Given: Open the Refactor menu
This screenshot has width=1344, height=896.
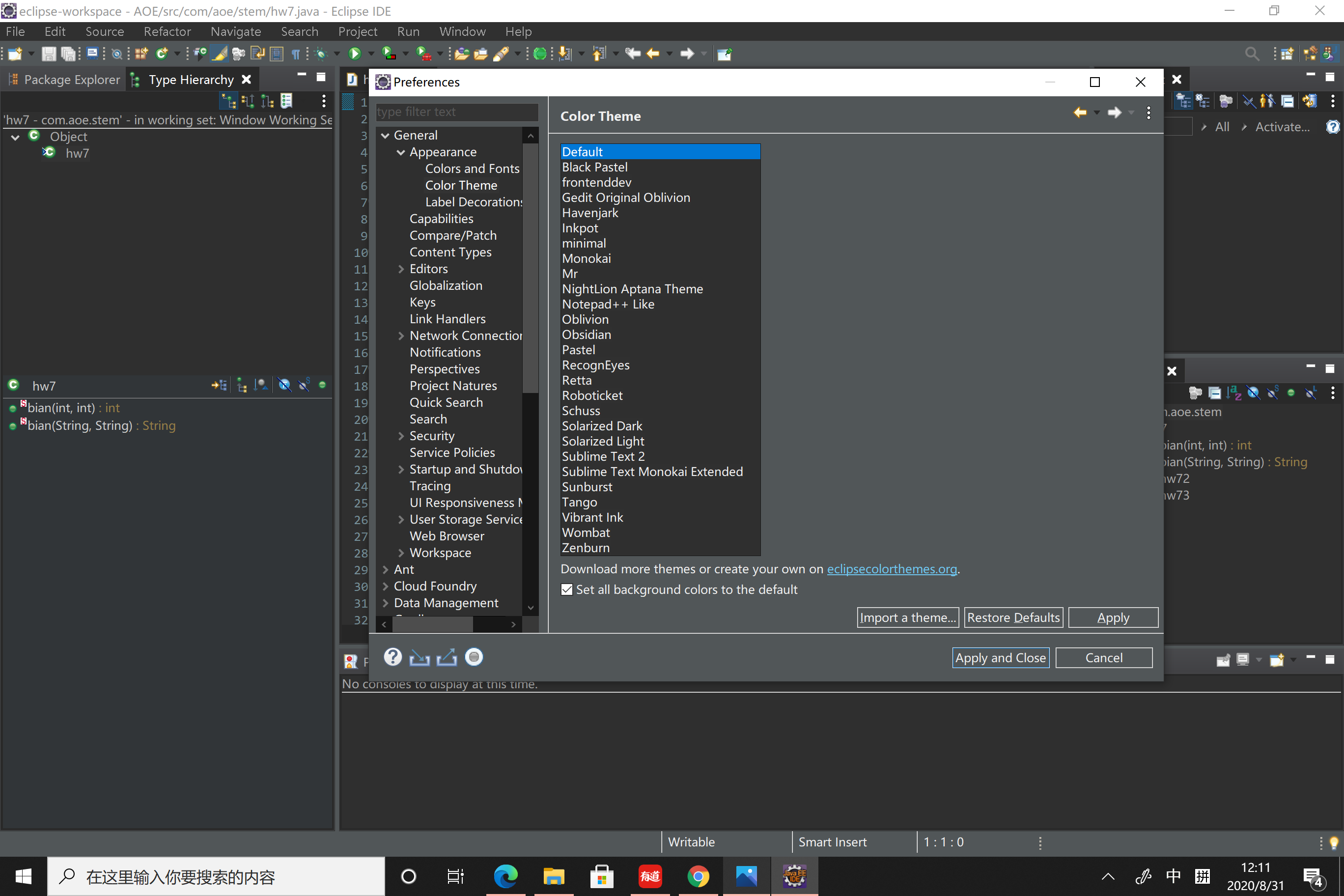Looking at the screenshot, I should pos(168,31).
